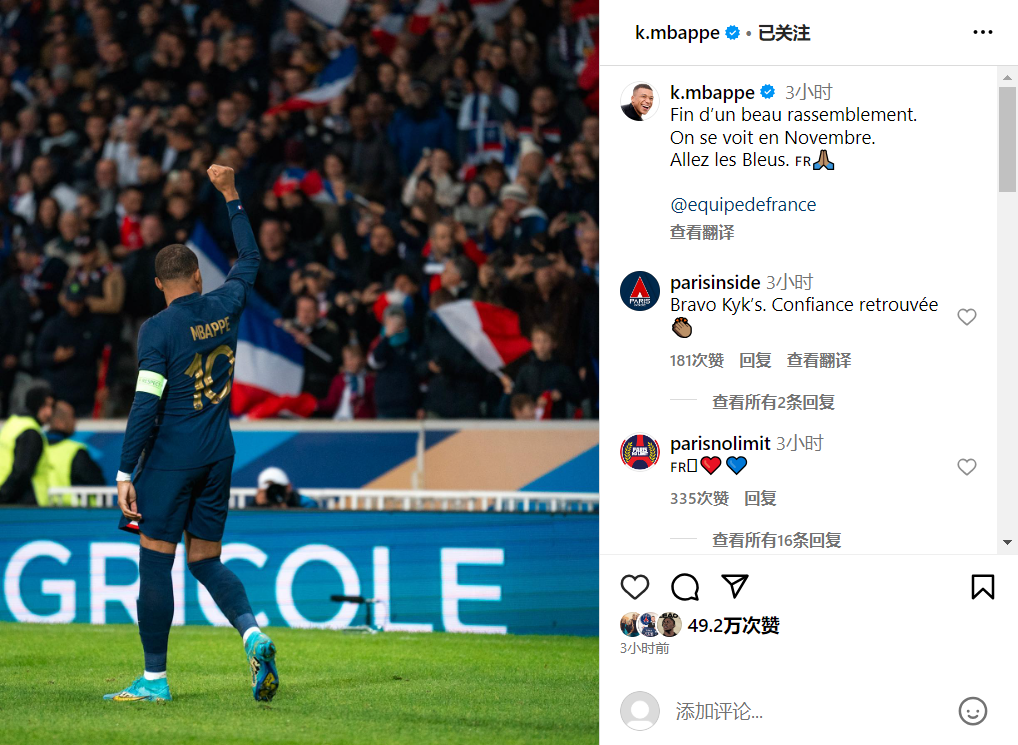Open k.mbappe profile from header

(x=677, y=32)
